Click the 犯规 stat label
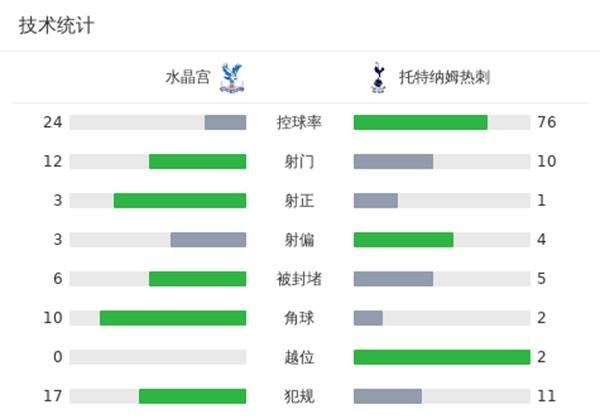 (x=299, y=396)
